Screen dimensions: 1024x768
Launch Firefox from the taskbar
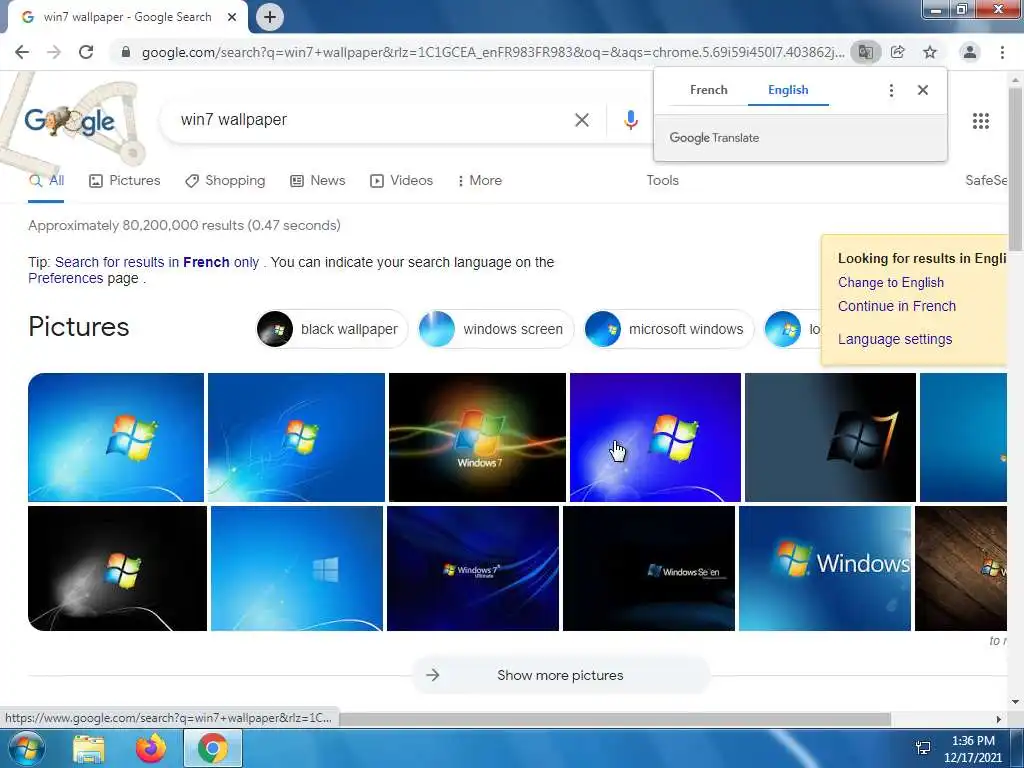click(x=151, y=748)
